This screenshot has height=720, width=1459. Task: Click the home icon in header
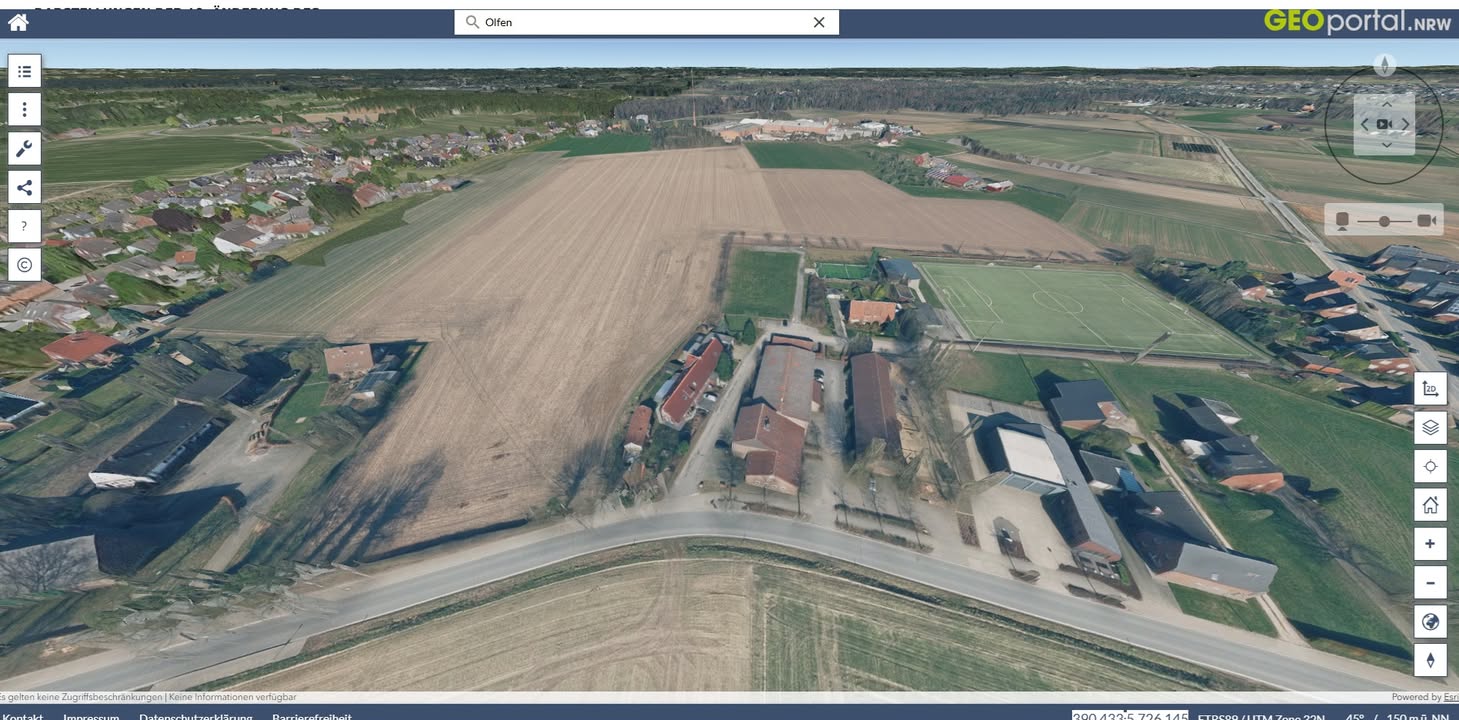tap(18, 22)
